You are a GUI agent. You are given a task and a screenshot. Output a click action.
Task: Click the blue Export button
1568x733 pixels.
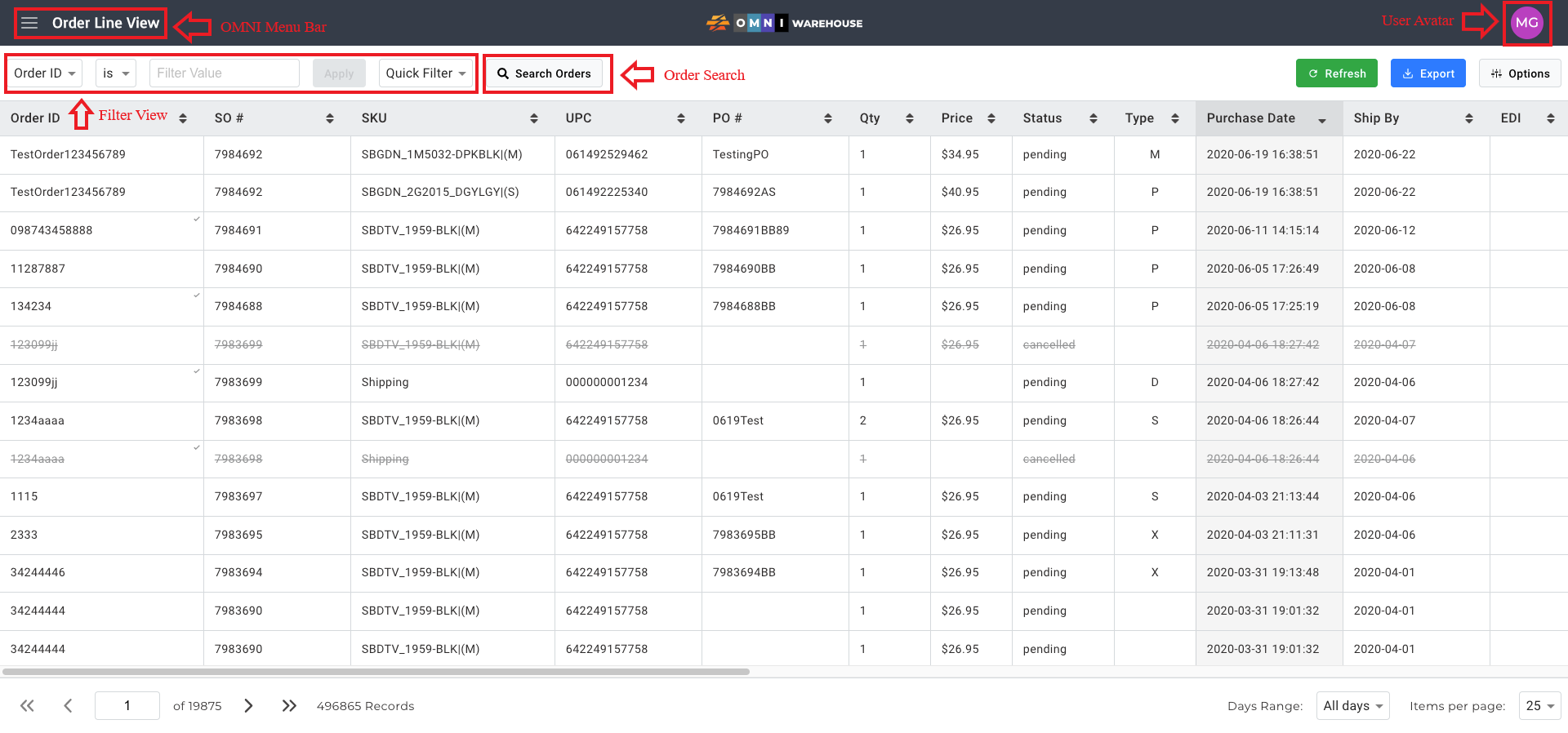[1428, 73]
